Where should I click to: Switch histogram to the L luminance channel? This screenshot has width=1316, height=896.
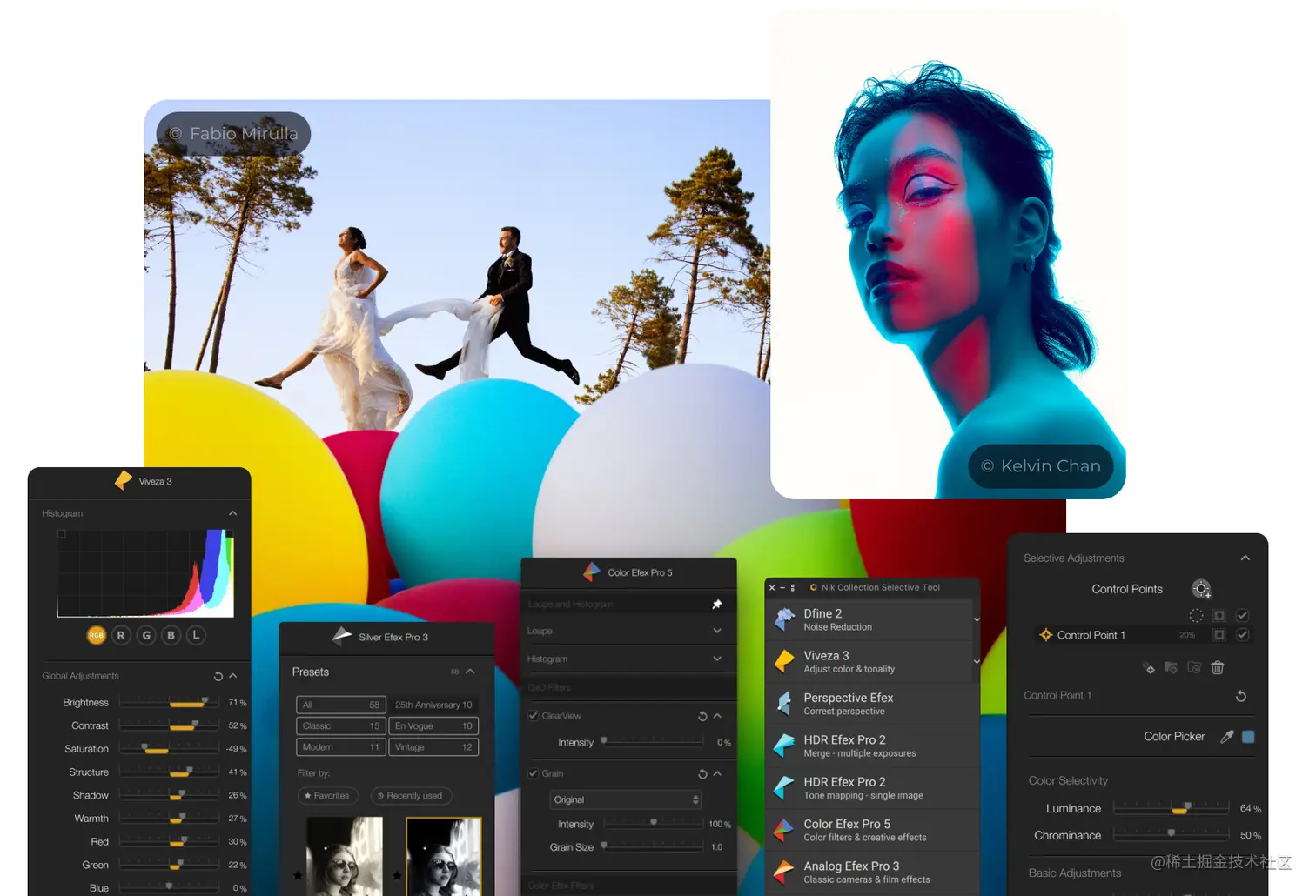point(197,635)
